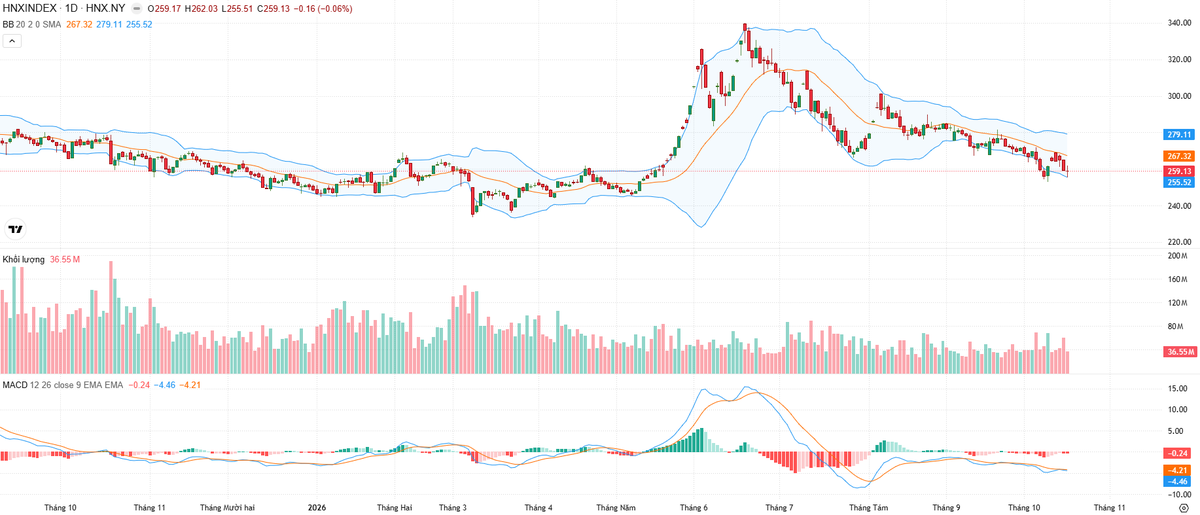The image size is (1200, 515).
Task: Click the Tháng Tám time axis label
Action: coord(867,507)
